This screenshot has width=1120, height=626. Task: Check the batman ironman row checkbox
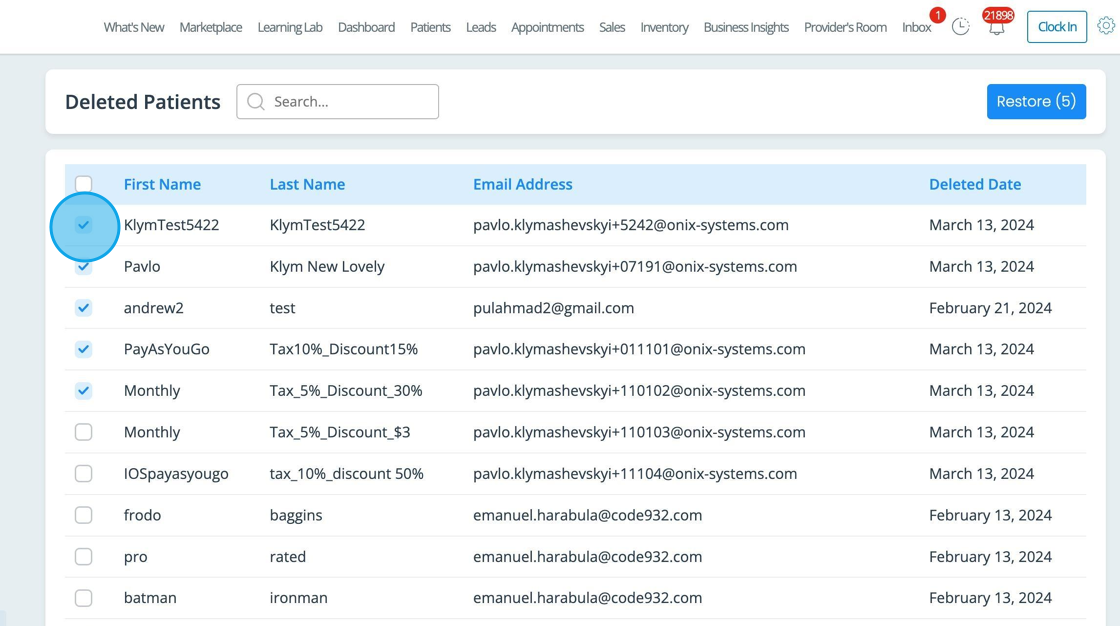coord(84,598)
